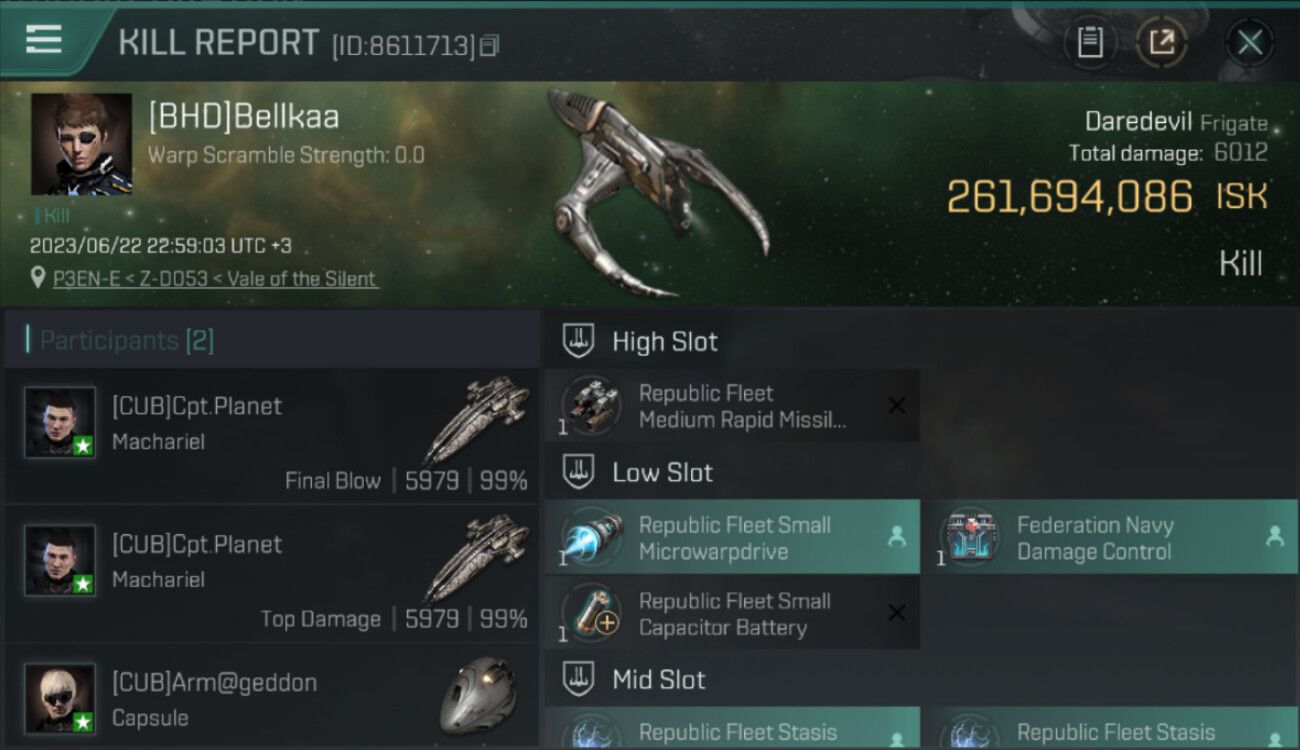This screenshot has width=1300, height=750.
Task: Click the clipboard copy report icon
Action: [1090, 42]
